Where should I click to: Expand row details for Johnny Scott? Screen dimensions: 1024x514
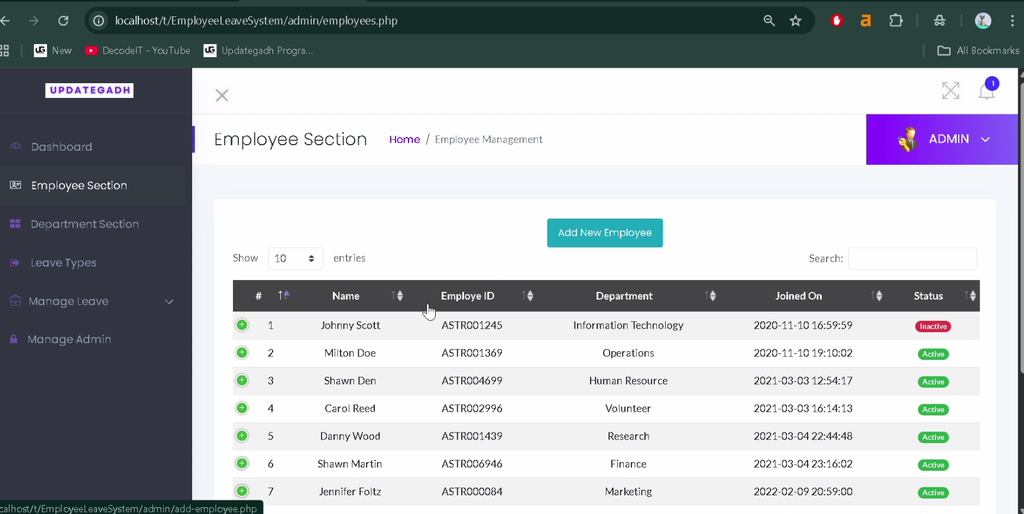pyautogui.click(x=242, y=325)
